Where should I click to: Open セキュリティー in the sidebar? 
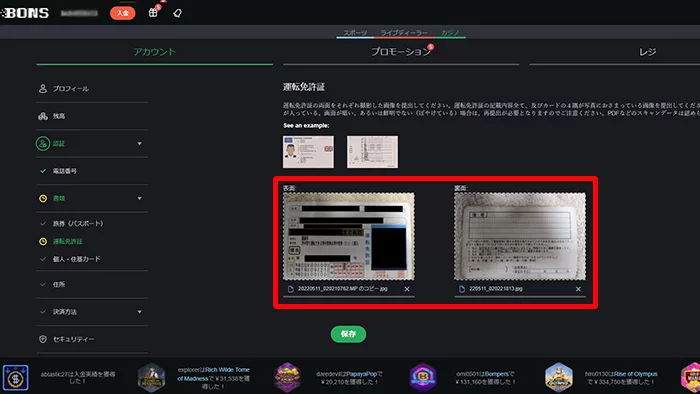(74, 339)
